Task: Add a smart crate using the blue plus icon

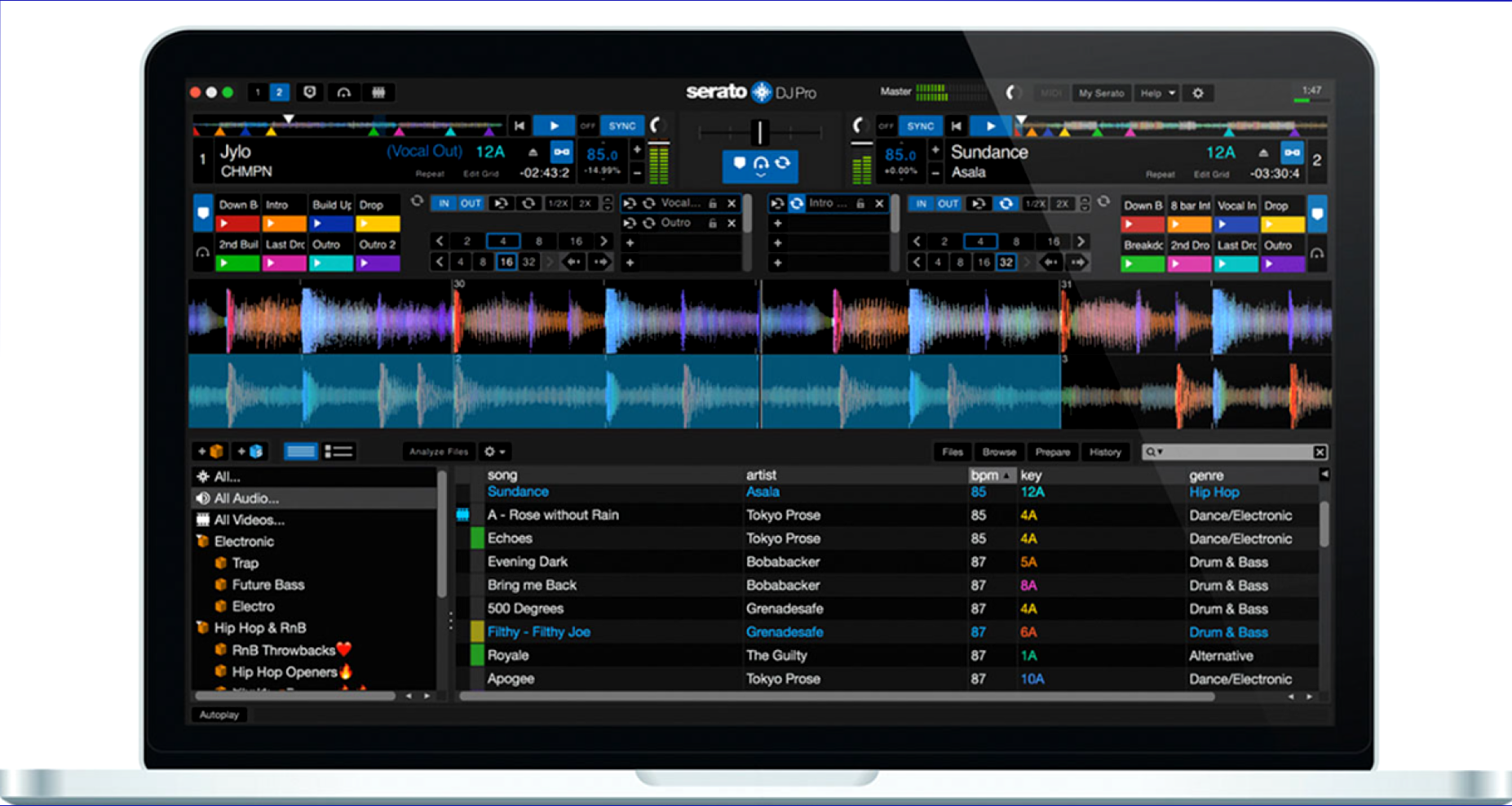Action: (x=249, y=451)
